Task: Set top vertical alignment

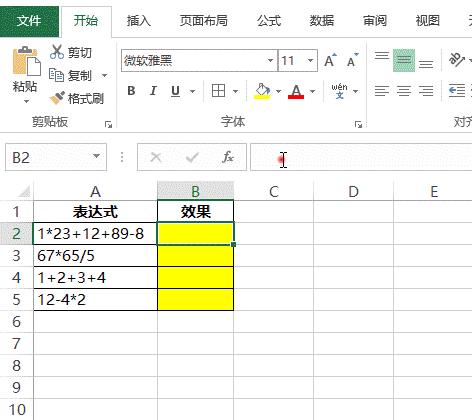Action: point(382,56)
